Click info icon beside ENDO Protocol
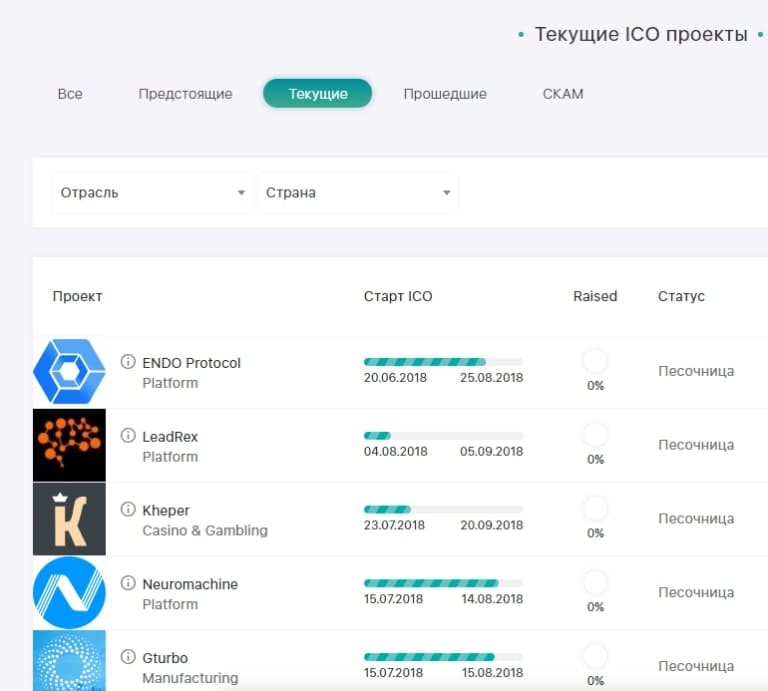The width and height of the screenshot is (768, 691). point(128,362)
